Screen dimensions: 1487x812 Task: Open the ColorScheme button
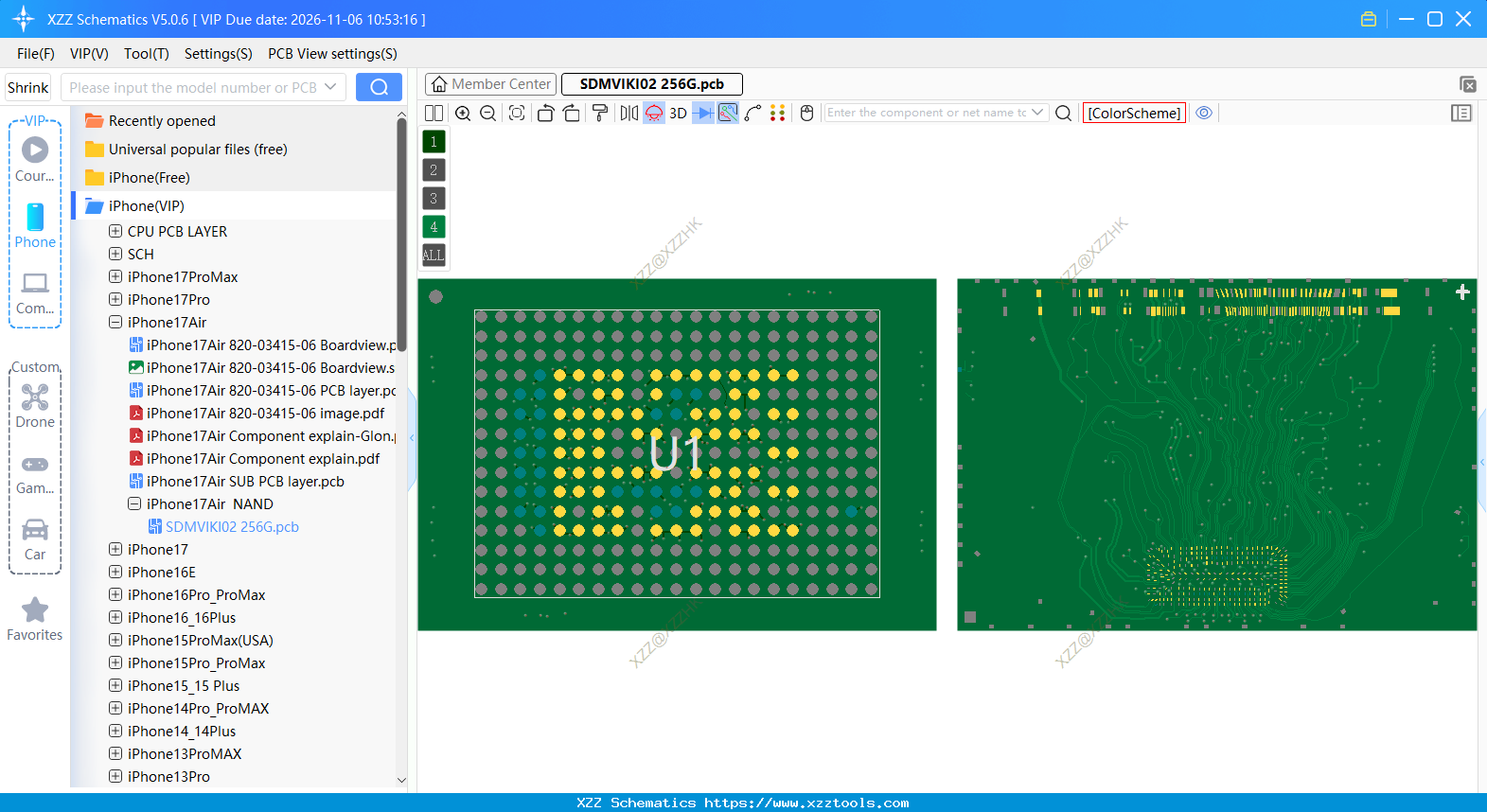click(x=1134, y=114)
